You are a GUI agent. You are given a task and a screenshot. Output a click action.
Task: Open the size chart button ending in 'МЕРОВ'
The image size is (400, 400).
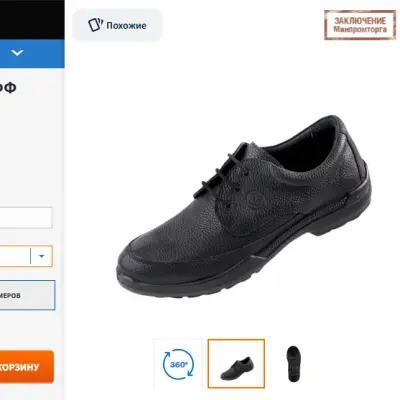tap(27, 295)
